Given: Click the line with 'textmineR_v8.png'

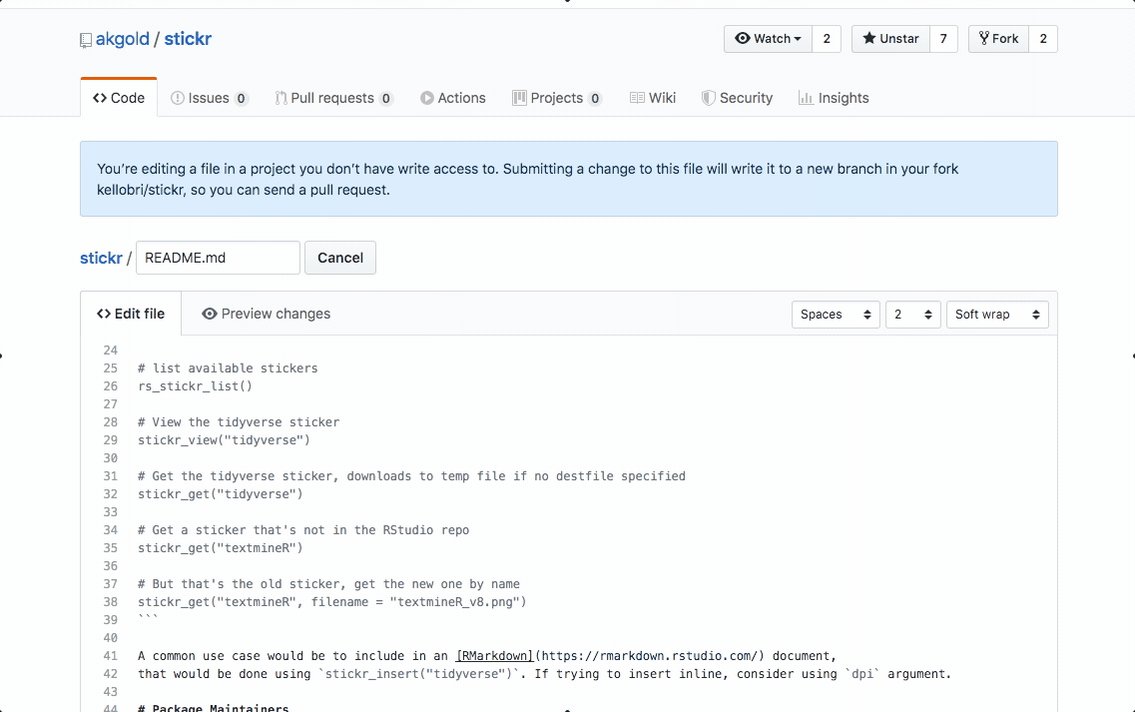Looking at the screenshot, I should coord(332,602).
